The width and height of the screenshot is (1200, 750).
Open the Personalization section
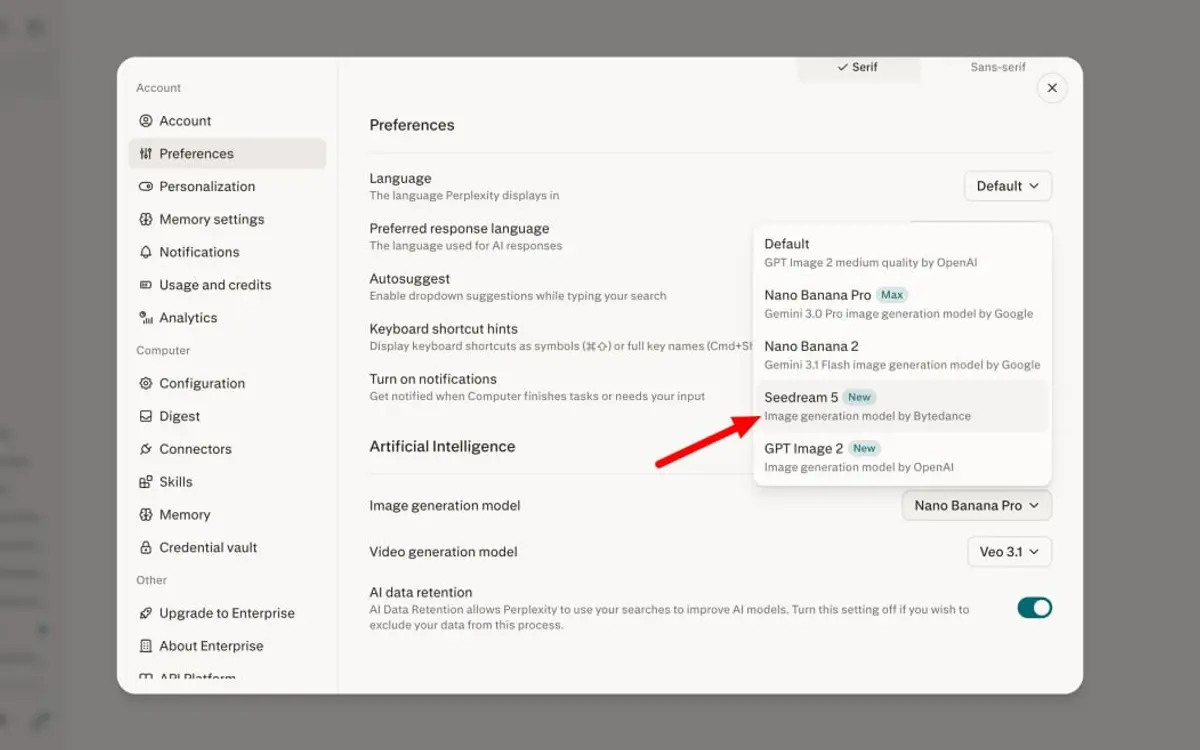227,187
